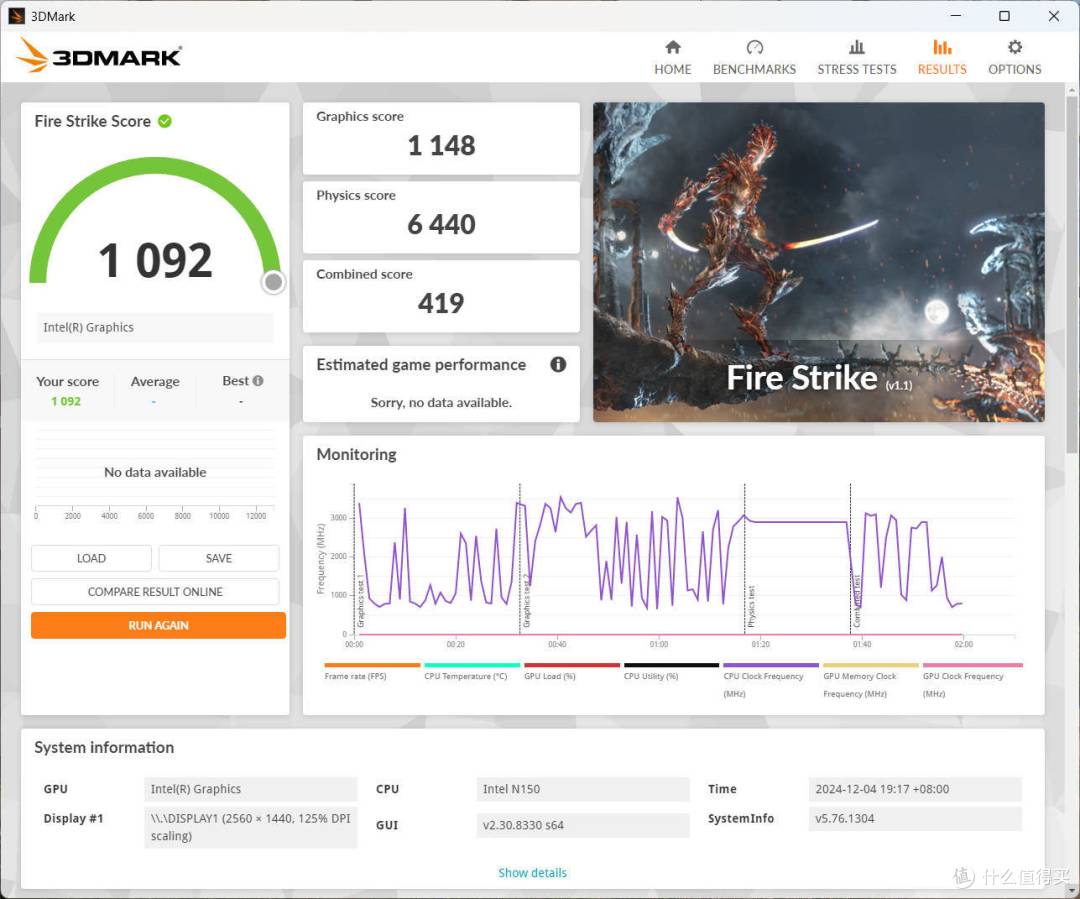Click COMPARE RESULT ONLINE button
Screen dimensions: 1080x899
pyautogui.click(x=155, y=592)
